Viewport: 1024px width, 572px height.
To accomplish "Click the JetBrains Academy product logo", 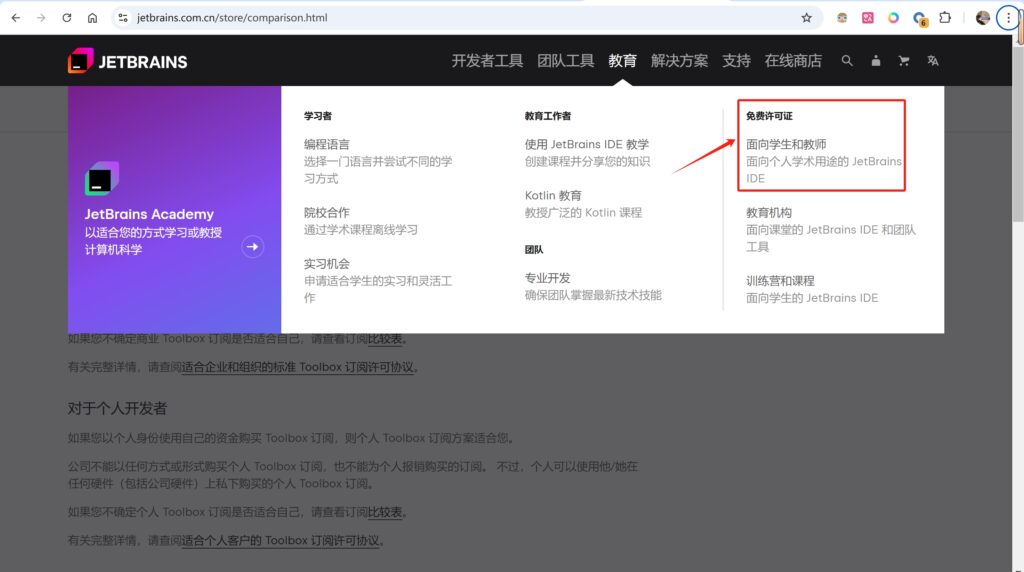I will tap(102, 178).
